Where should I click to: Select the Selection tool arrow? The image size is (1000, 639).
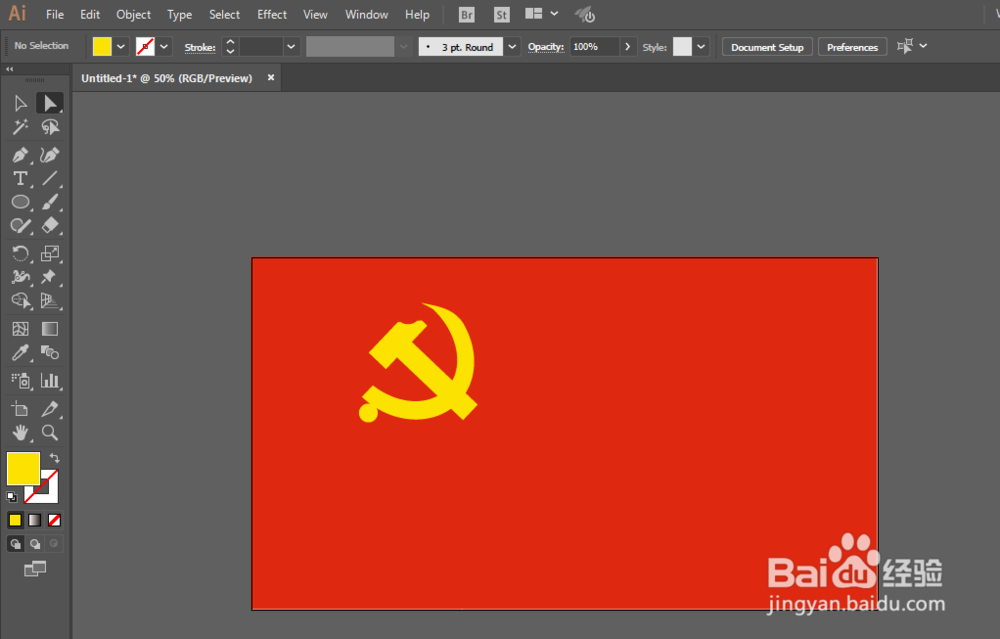tap(20, 103)
